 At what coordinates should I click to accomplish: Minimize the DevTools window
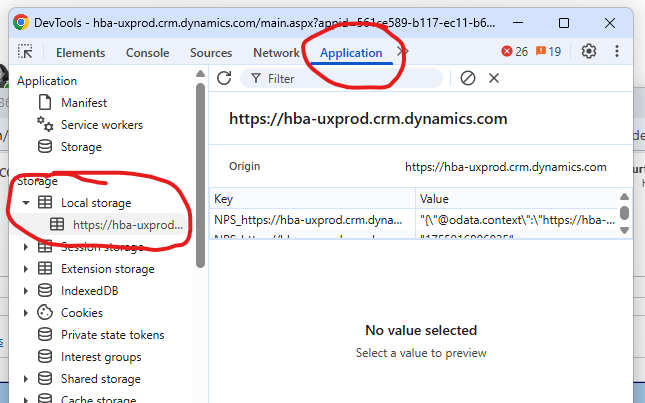click(518, 23)
